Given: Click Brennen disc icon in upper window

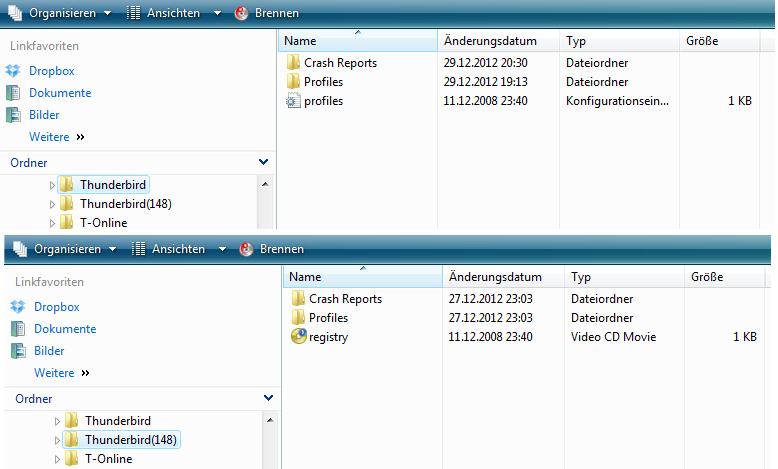Looking at the screenshot, I should click(x=241, y=13).
